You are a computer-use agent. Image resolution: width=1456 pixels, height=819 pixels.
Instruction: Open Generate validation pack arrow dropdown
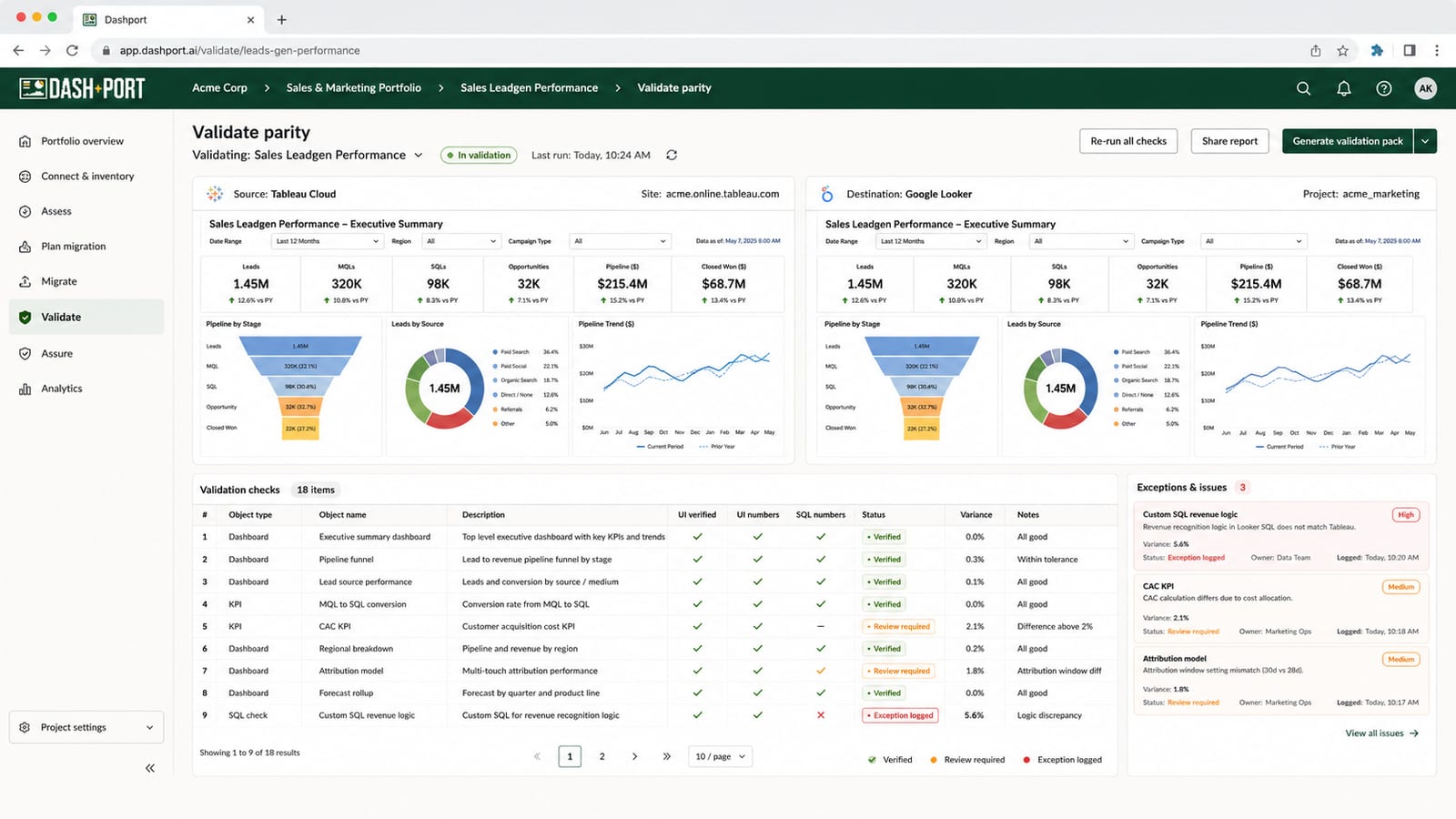[x=1425, y=141]
